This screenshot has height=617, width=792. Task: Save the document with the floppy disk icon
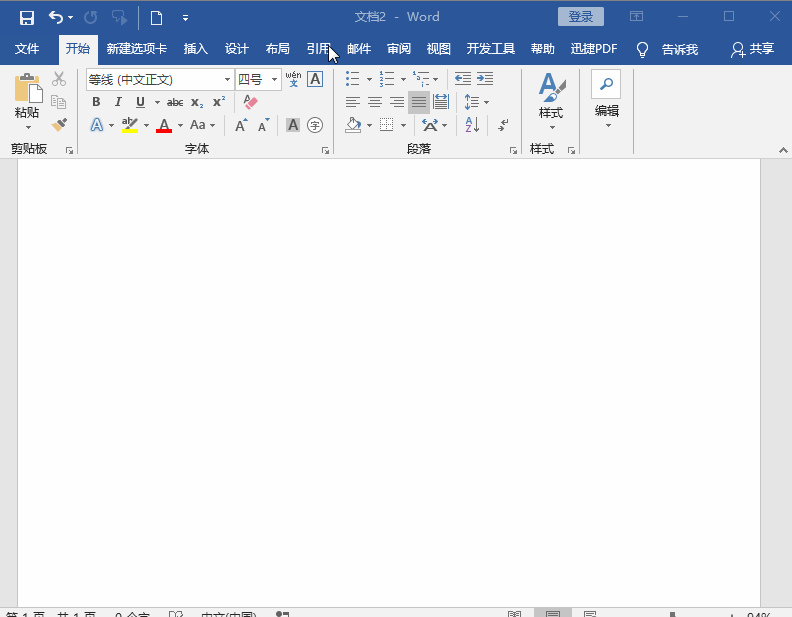(x=26, y=18)
